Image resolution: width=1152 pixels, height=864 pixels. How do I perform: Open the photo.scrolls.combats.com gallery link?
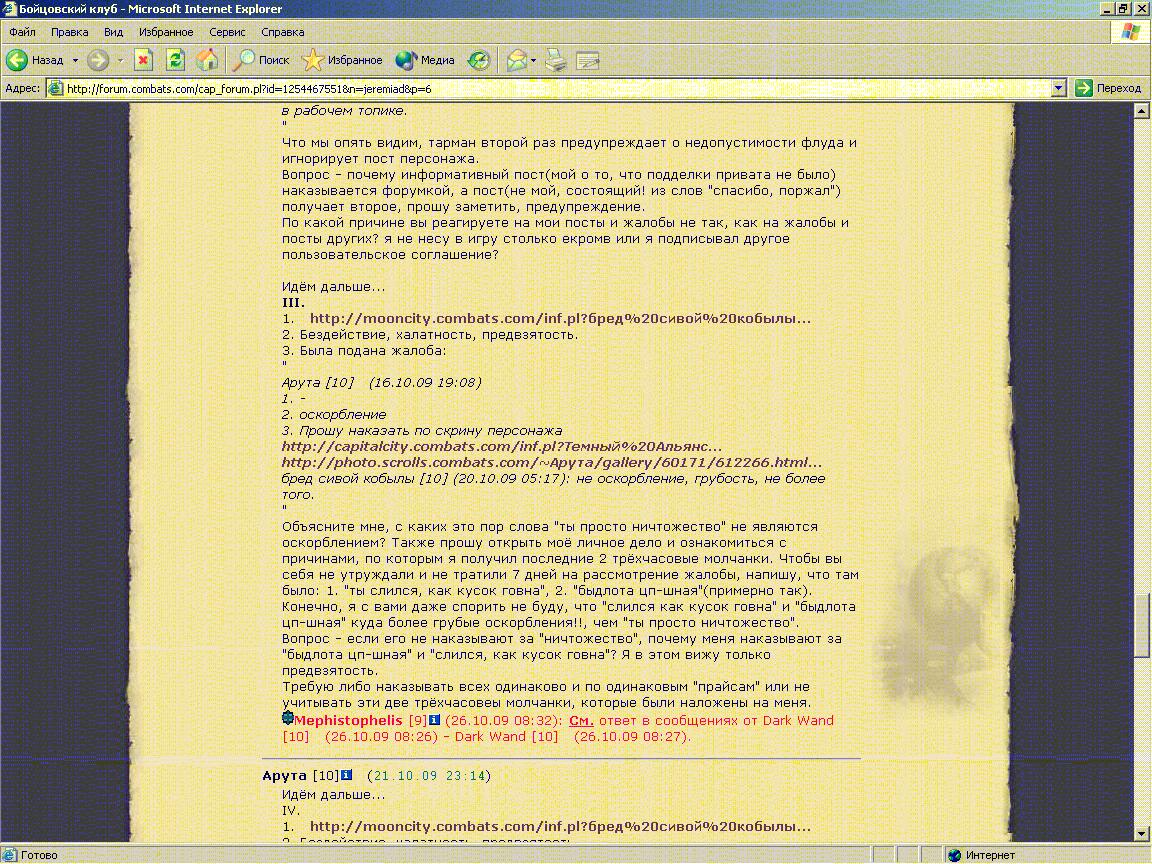[552, 463]
